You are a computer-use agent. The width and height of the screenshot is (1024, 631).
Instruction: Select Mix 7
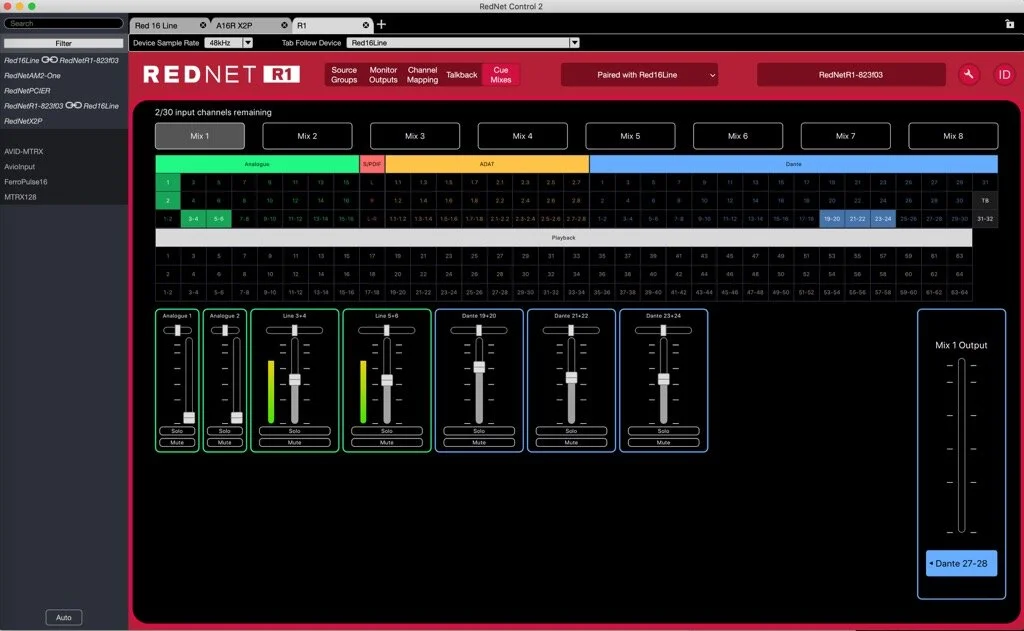coord(846,136)
